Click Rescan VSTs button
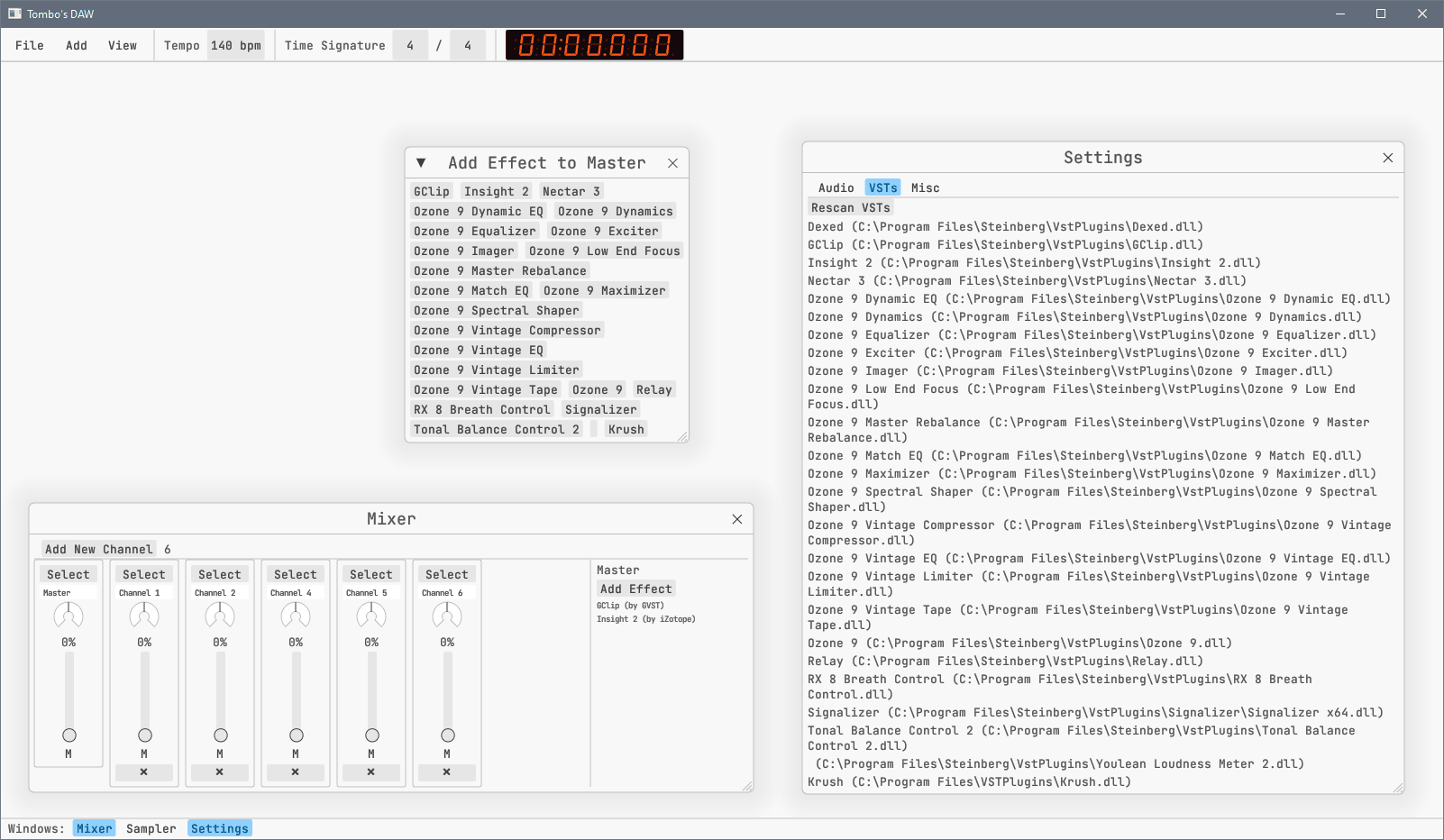Viewport: 1444px width, 840px height. click(x=851, y=208)
